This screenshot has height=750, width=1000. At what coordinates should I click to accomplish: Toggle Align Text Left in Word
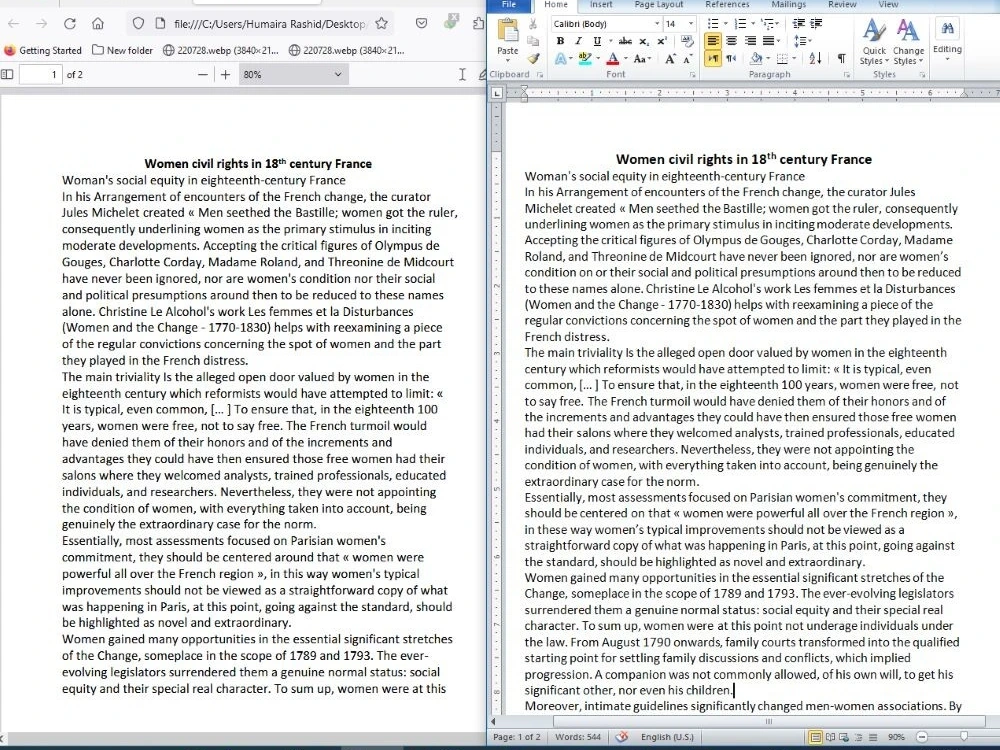coord(712,41)
